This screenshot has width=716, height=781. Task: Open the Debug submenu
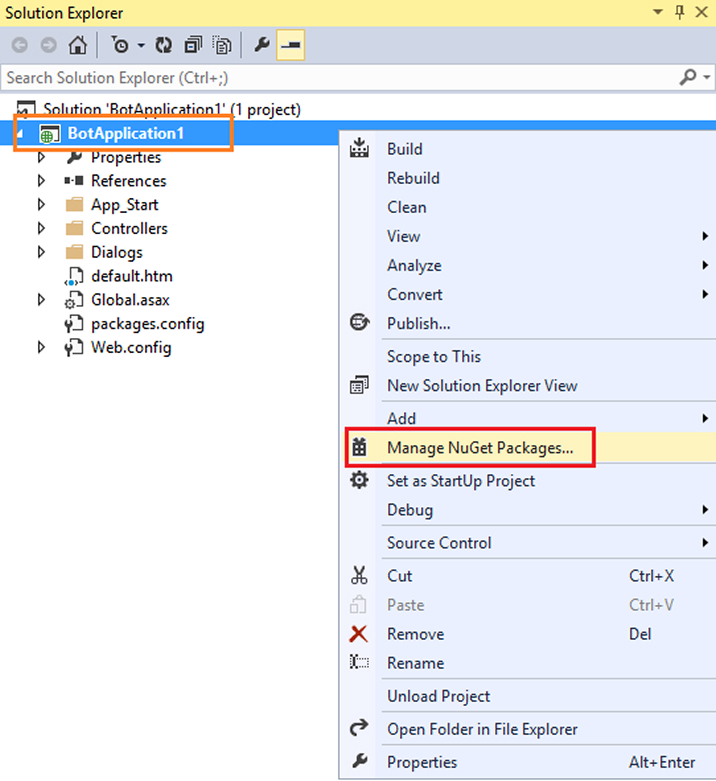tap(528, 510)
